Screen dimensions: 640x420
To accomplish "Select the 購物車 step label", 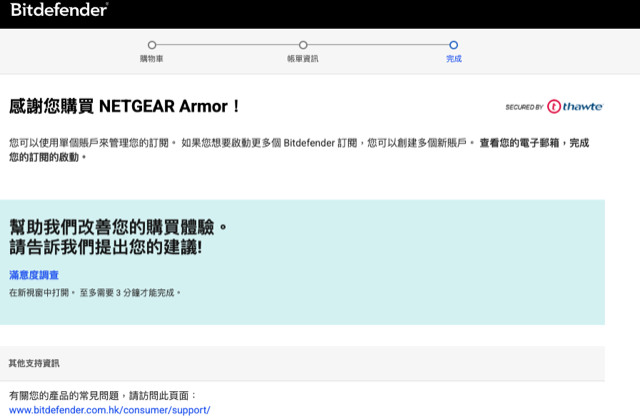I will [152, 59].
